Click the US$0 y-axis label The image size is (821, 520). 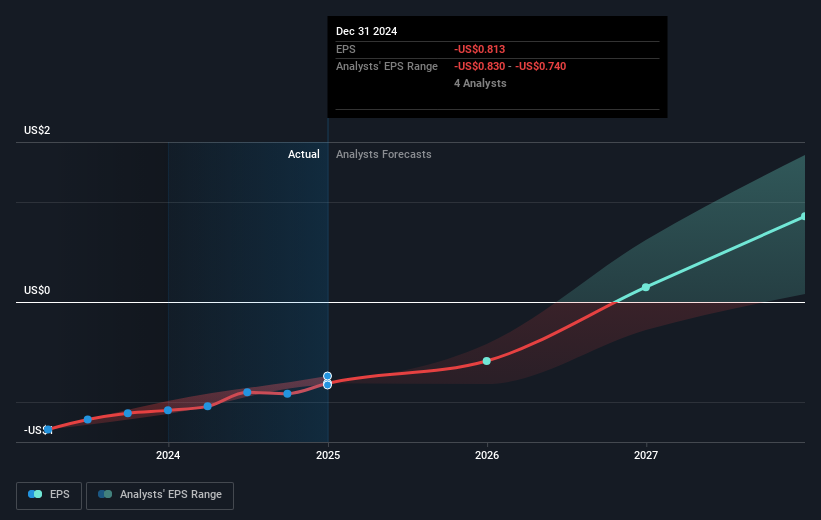point(37,290)
